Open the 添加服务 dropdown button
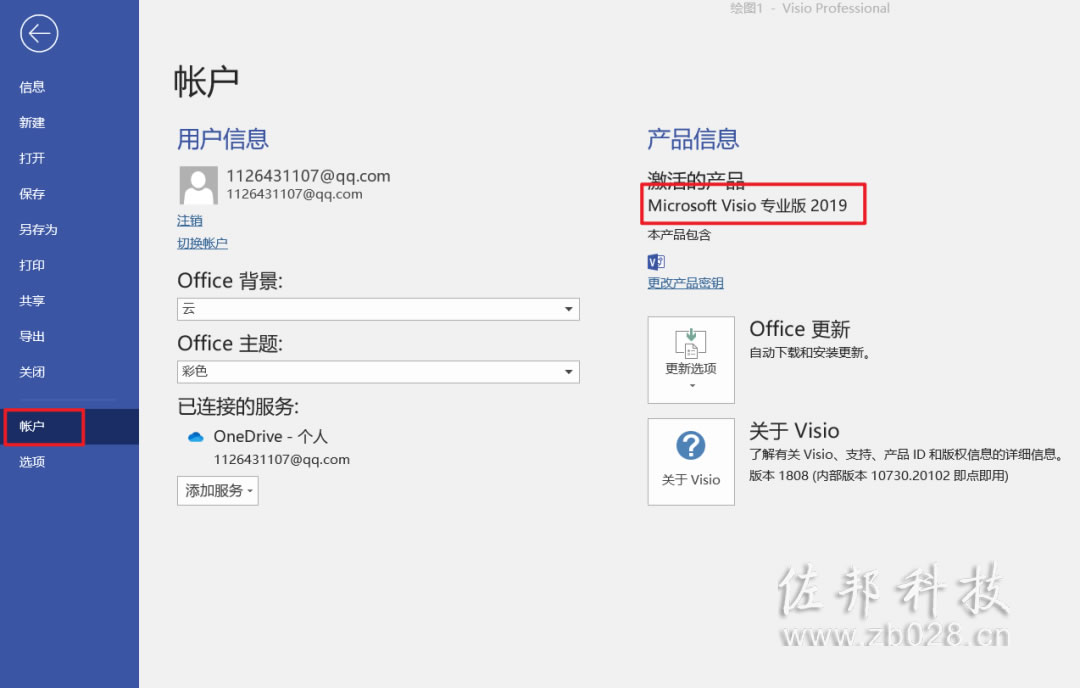Viewport: 1080px width, 688px height. 218,490
